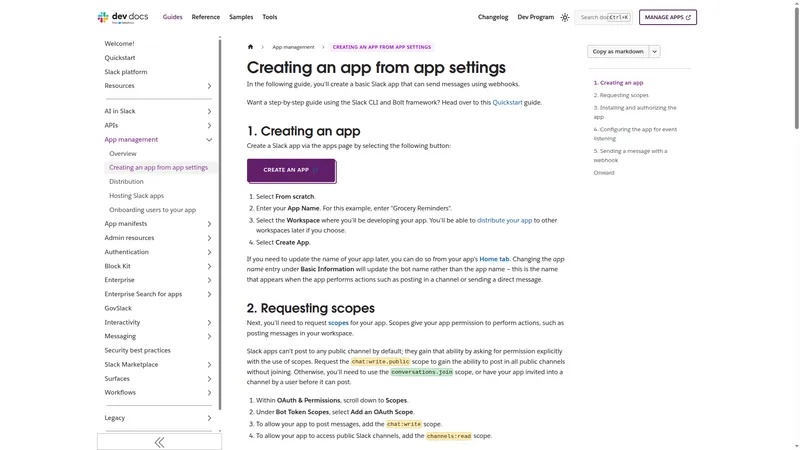Expand Enterprise Search for apps section
This screenshot has height=450, width=800.
(x=209, y=294)
